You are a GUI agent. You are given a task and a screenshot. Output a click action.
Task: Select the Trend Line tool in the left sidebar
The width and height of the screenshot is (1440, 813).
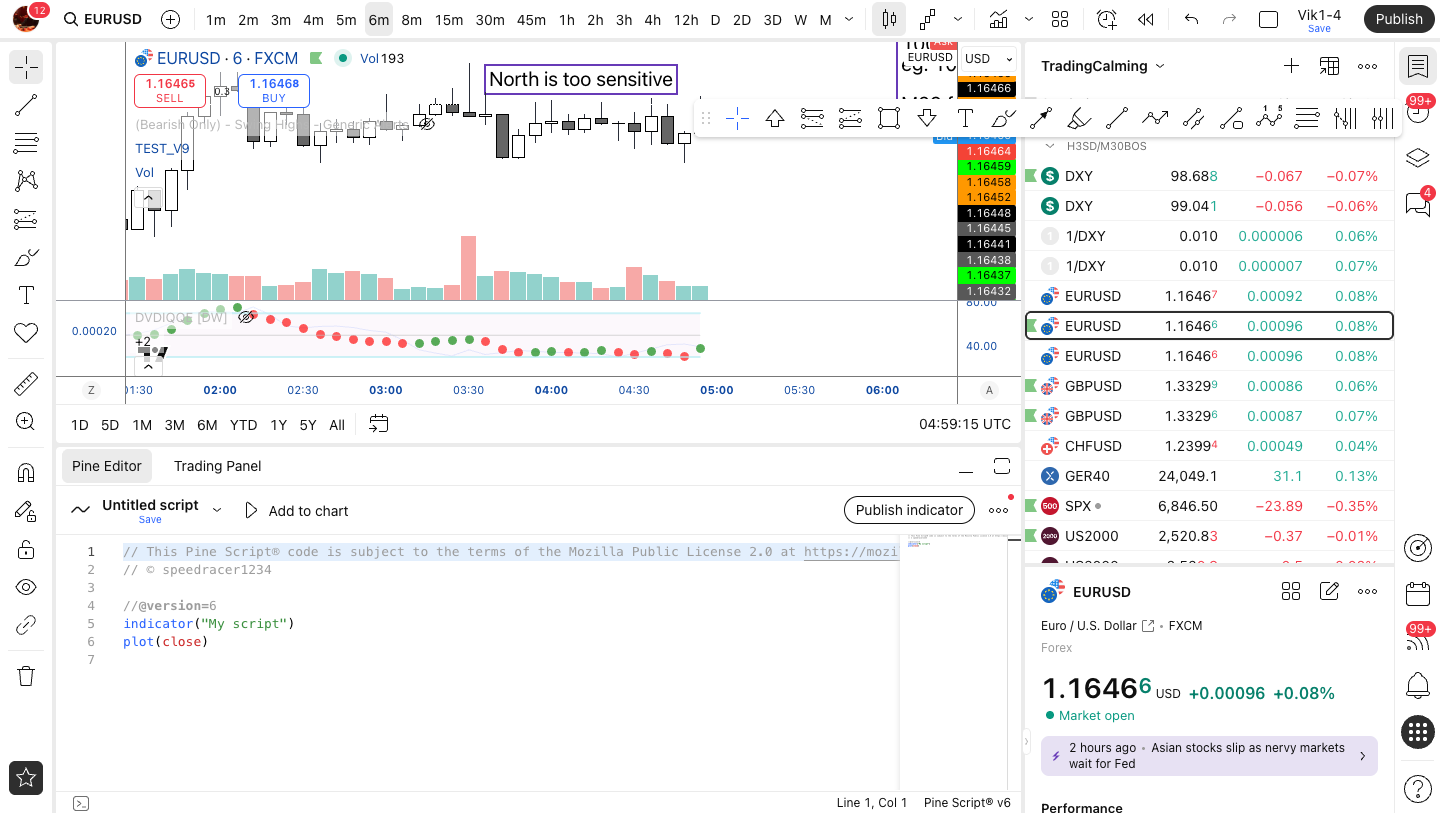click(26, 105)
